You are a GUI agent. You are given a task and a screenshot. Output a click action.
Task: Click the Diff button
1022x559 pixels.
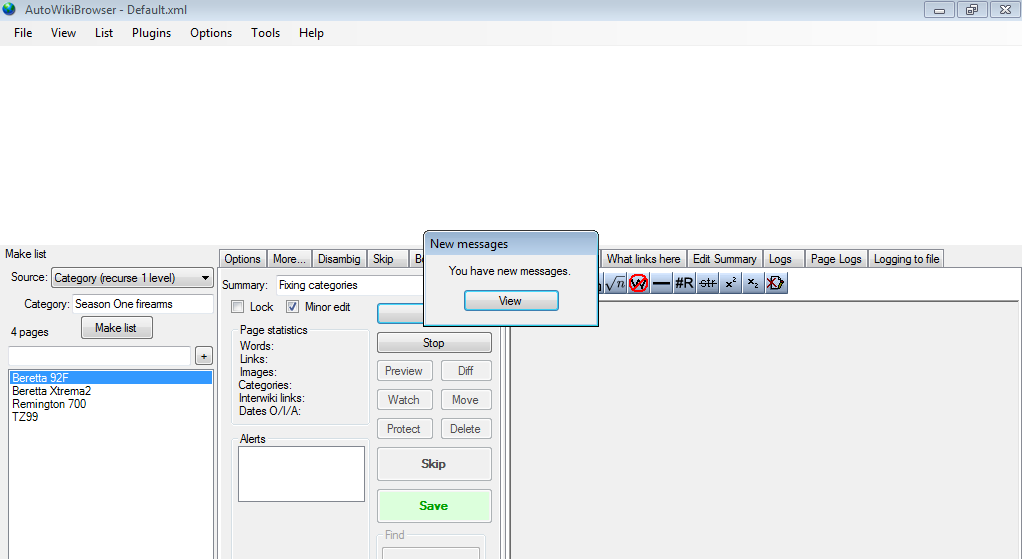click(466, 371)
